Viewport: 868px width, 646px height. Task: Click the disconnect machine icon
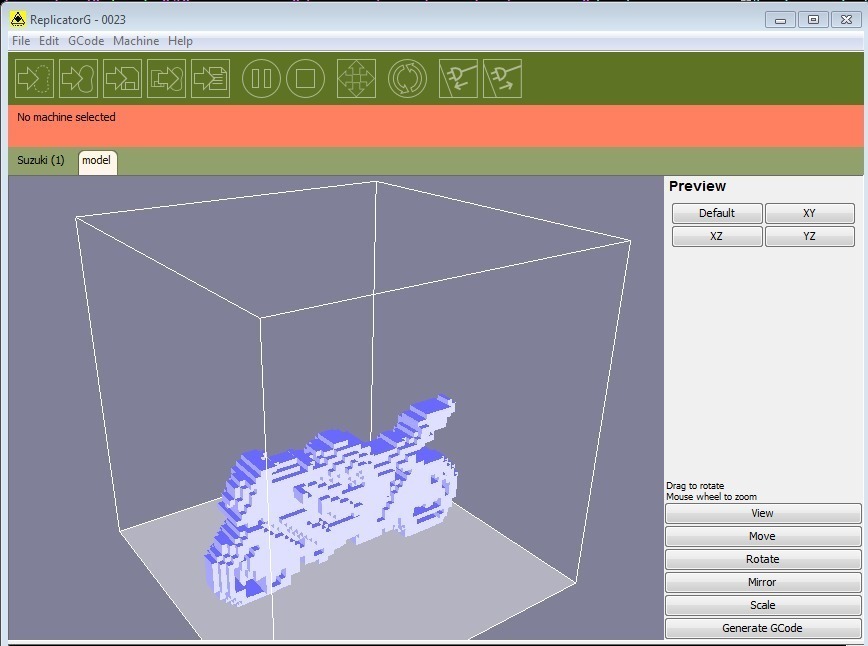click(502, 79)
